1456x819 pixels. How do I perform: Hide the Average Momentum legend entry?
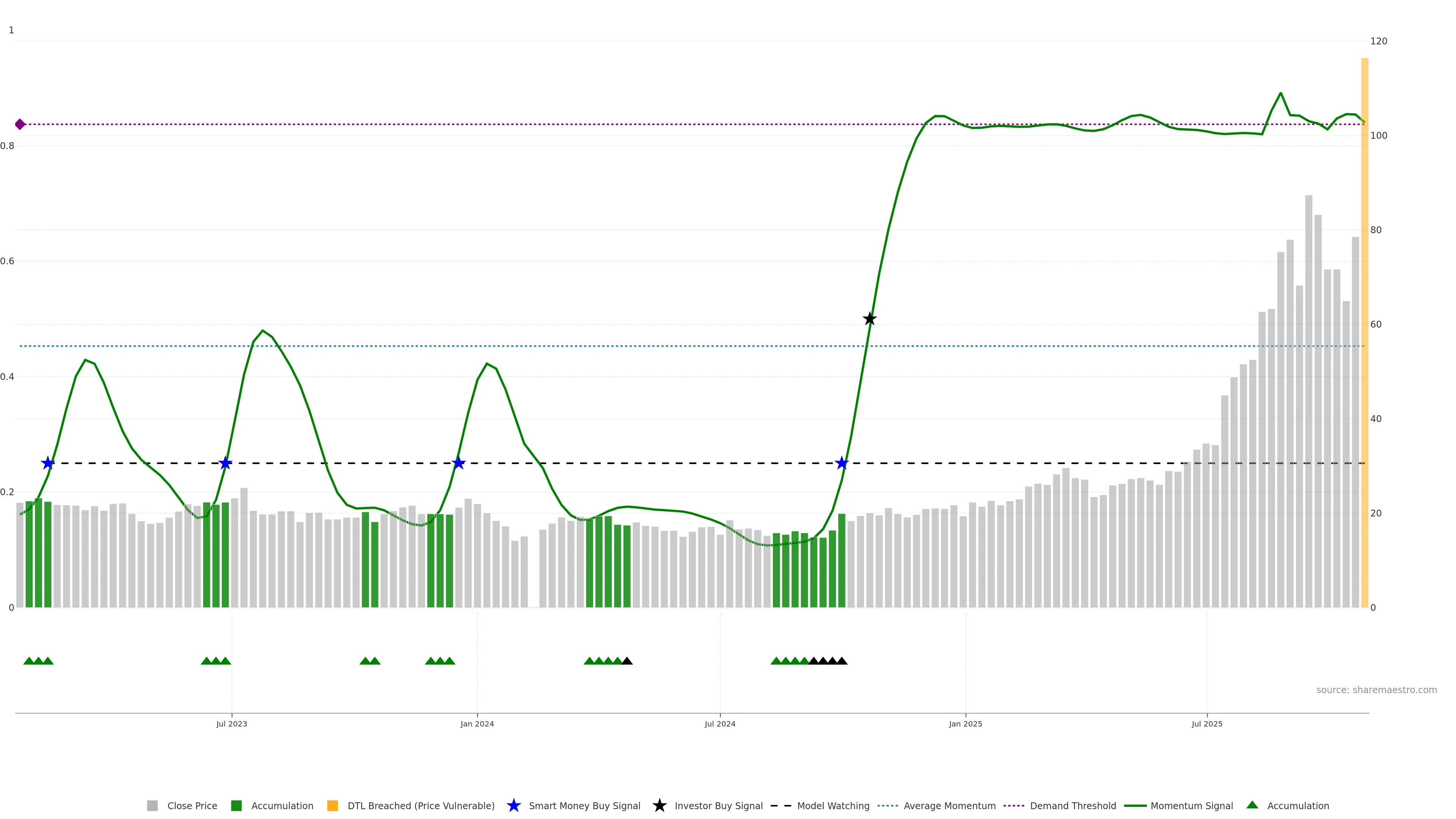click(949, 805)
